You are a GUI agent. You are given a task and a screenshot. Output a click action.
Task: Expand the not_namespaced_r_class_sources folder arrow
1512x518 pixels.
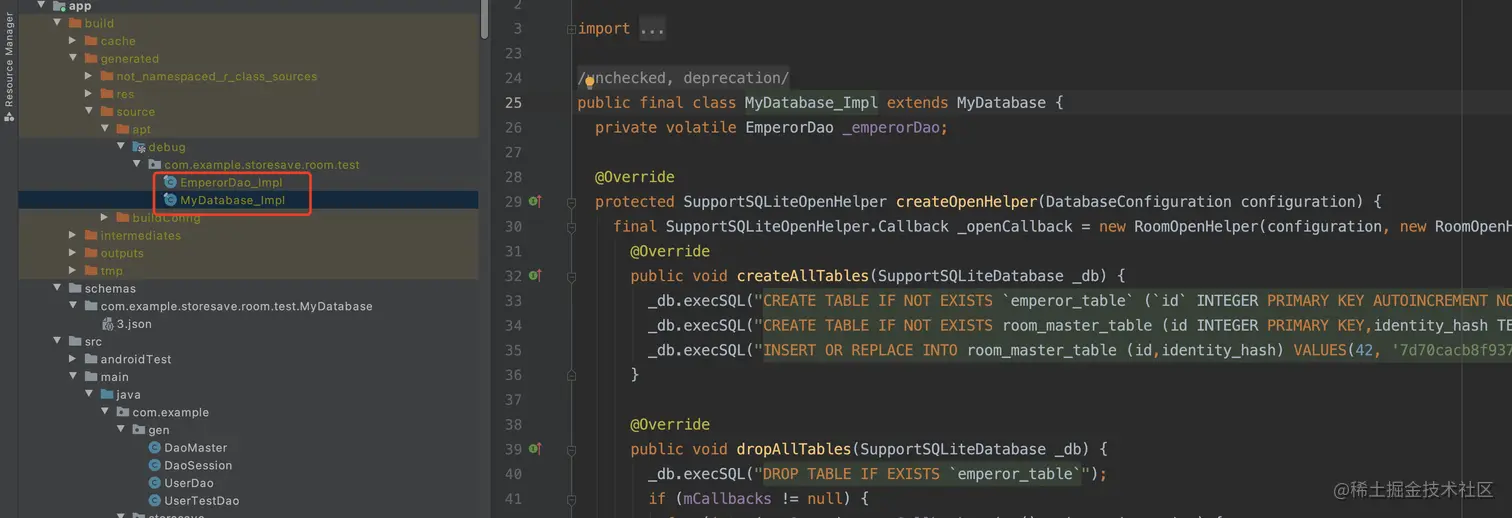89,76
